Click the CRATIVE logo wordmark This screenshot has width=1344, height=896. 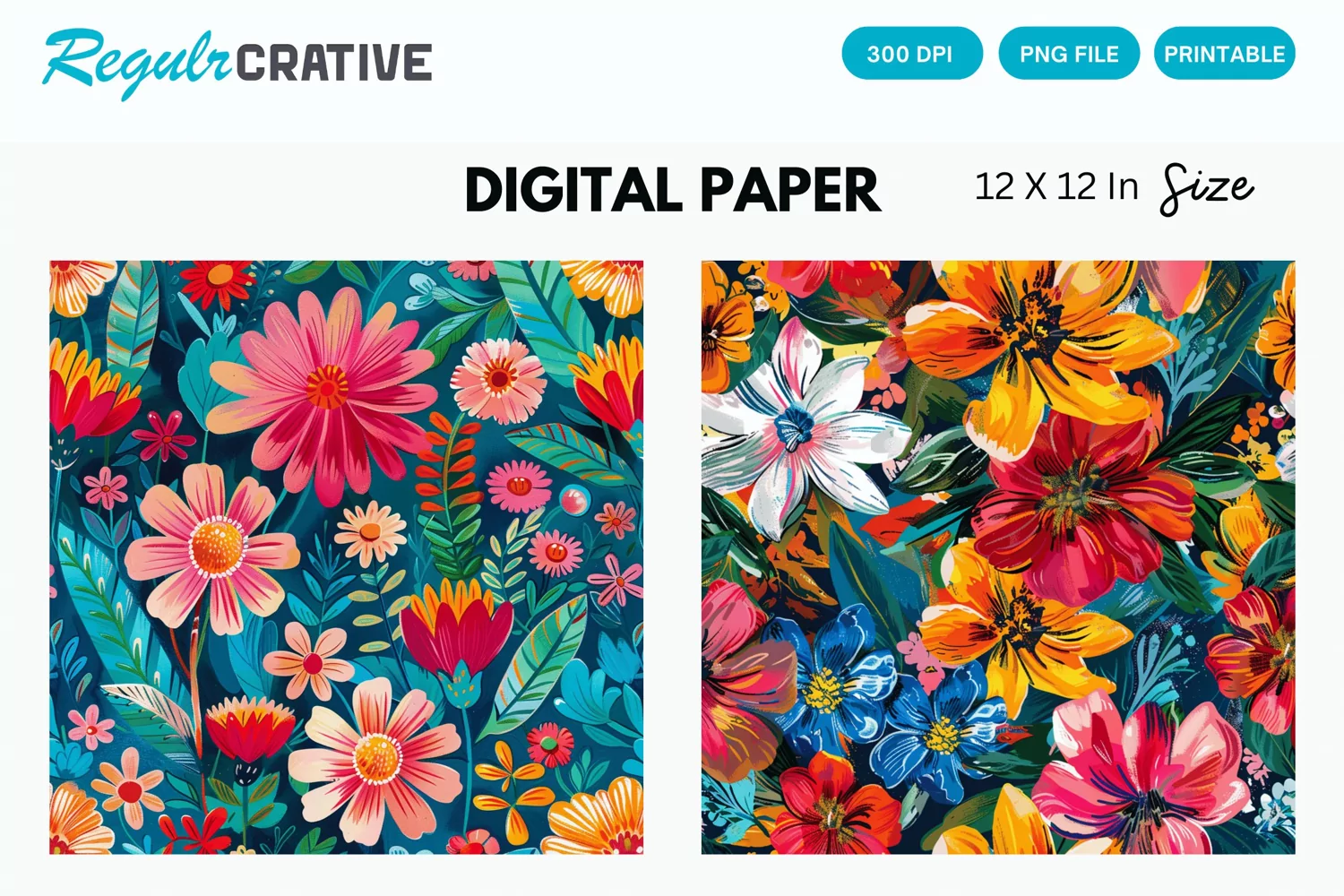tap(334, 63)
